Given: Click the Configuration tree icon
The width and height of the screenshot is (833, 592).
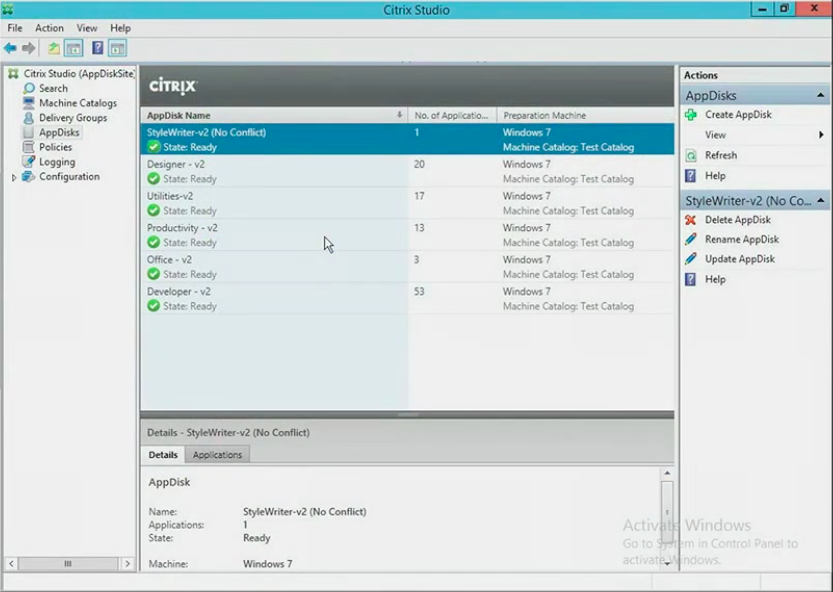Looking at the screenshot, I should pos(28,176).
